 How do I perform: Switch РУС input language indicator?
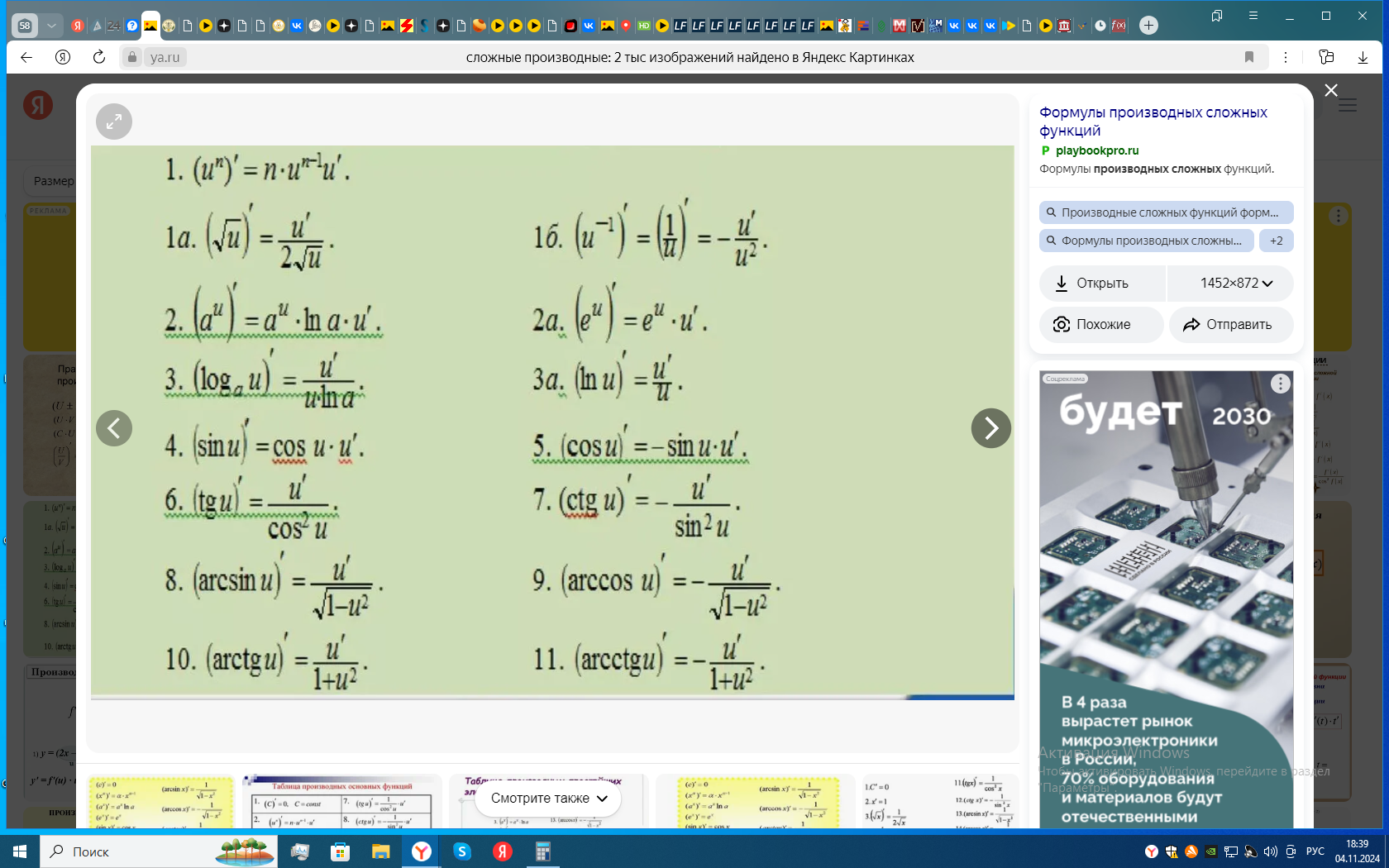1315,851
